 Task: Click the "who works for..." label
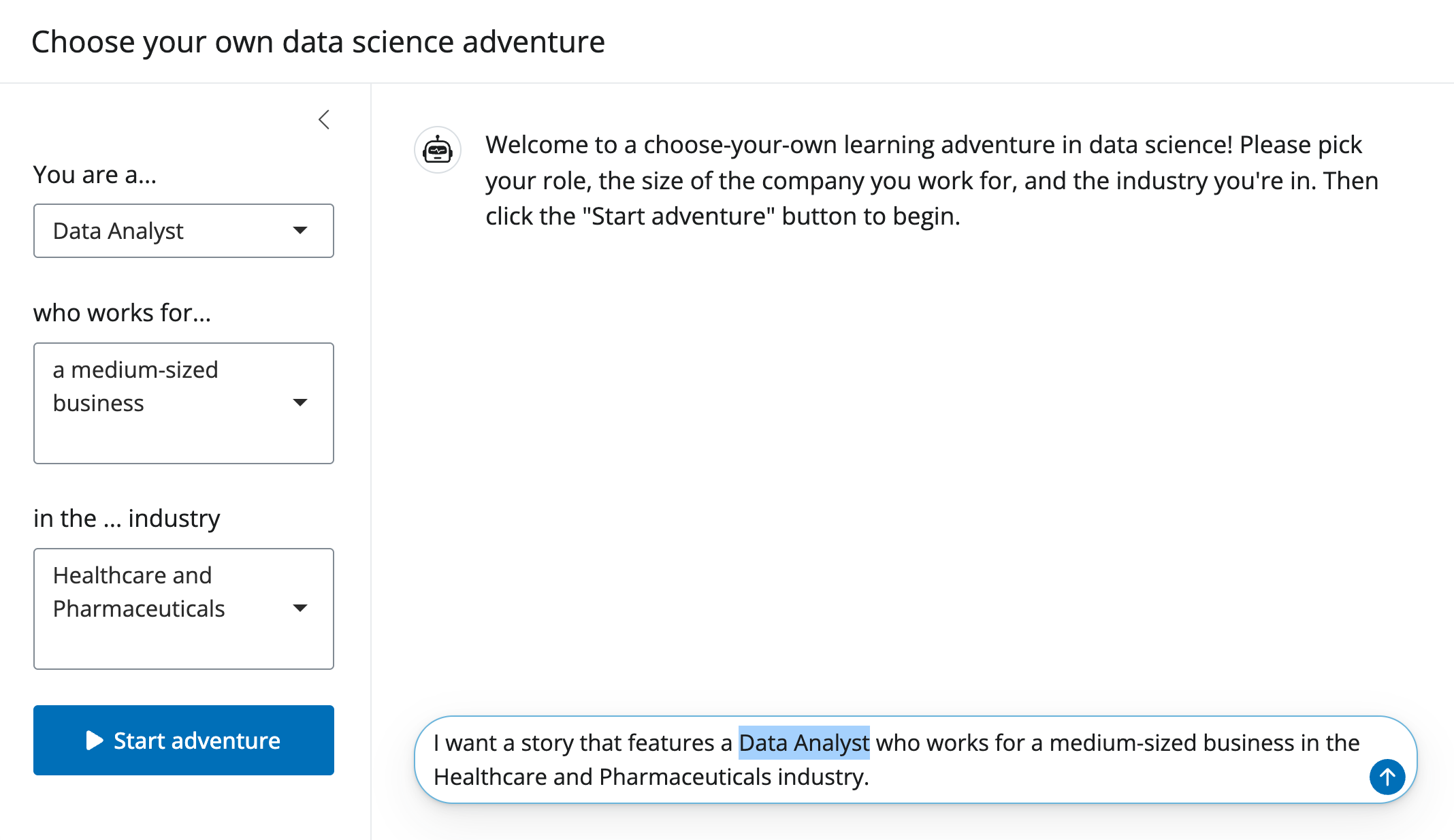122,313
